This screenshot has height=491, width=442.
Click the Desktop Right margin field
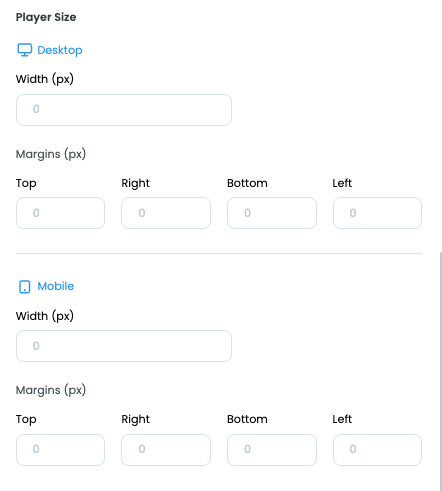(x=166, y=213)
